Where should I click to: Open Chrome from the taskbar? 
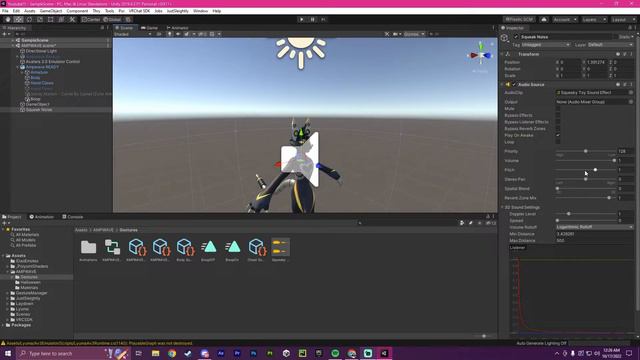(172, 353)
